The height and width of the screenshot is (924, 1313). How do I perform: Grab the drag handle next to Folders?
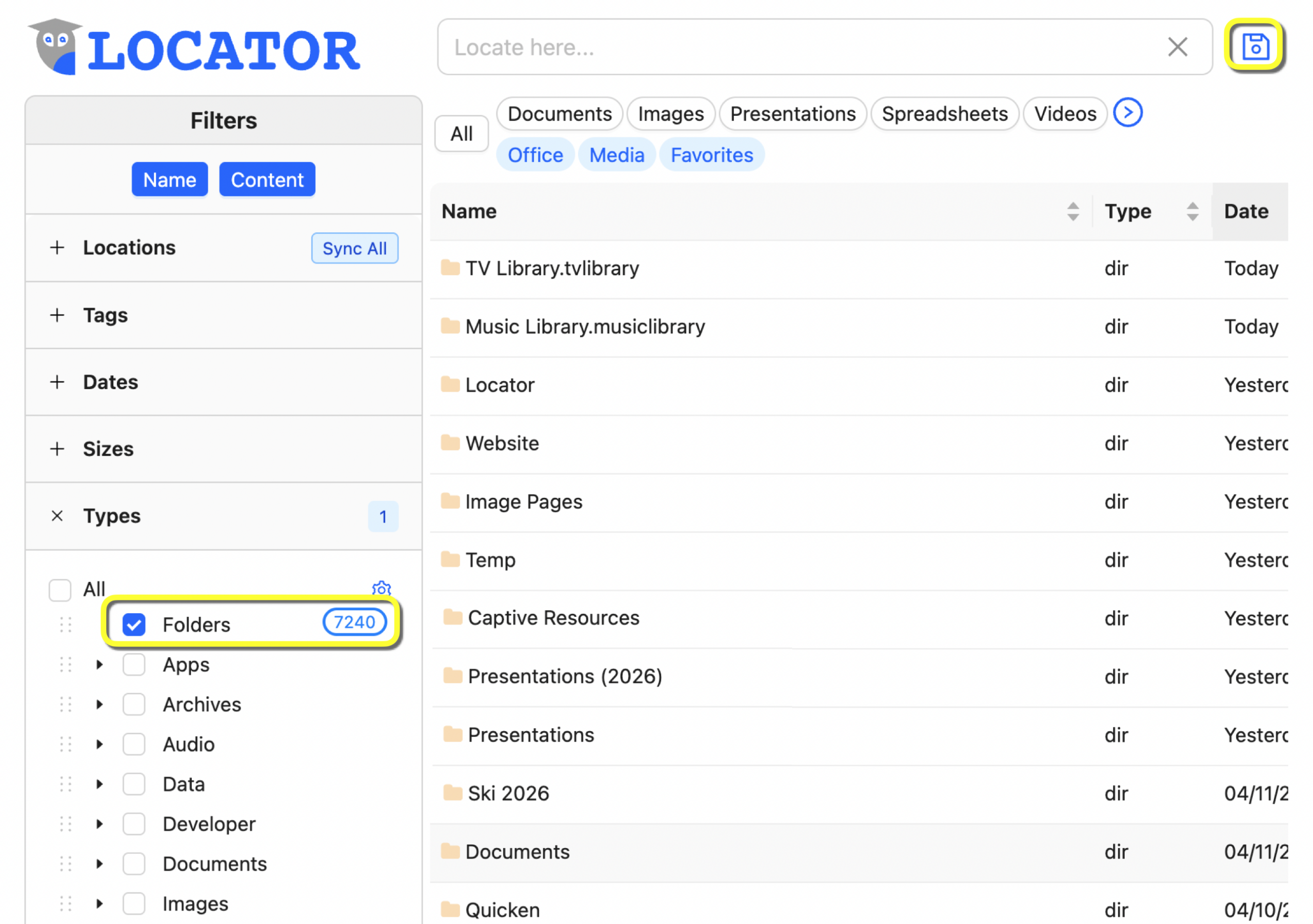pyautogui.click(x=65, y=624)
